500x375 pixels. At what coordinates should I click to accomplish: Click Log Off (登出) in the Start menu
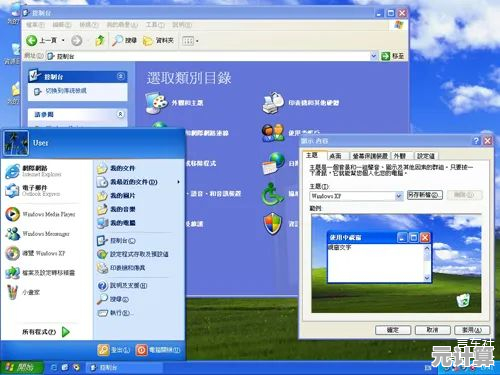(114, 350)
